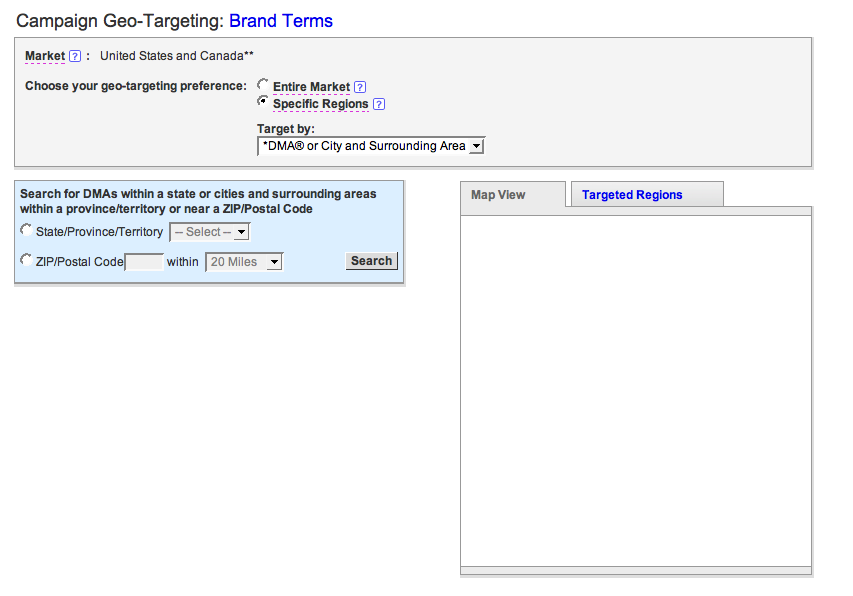Open the help icon beside Specific Regions
The image size is (853, 596).
coord(379,104)
